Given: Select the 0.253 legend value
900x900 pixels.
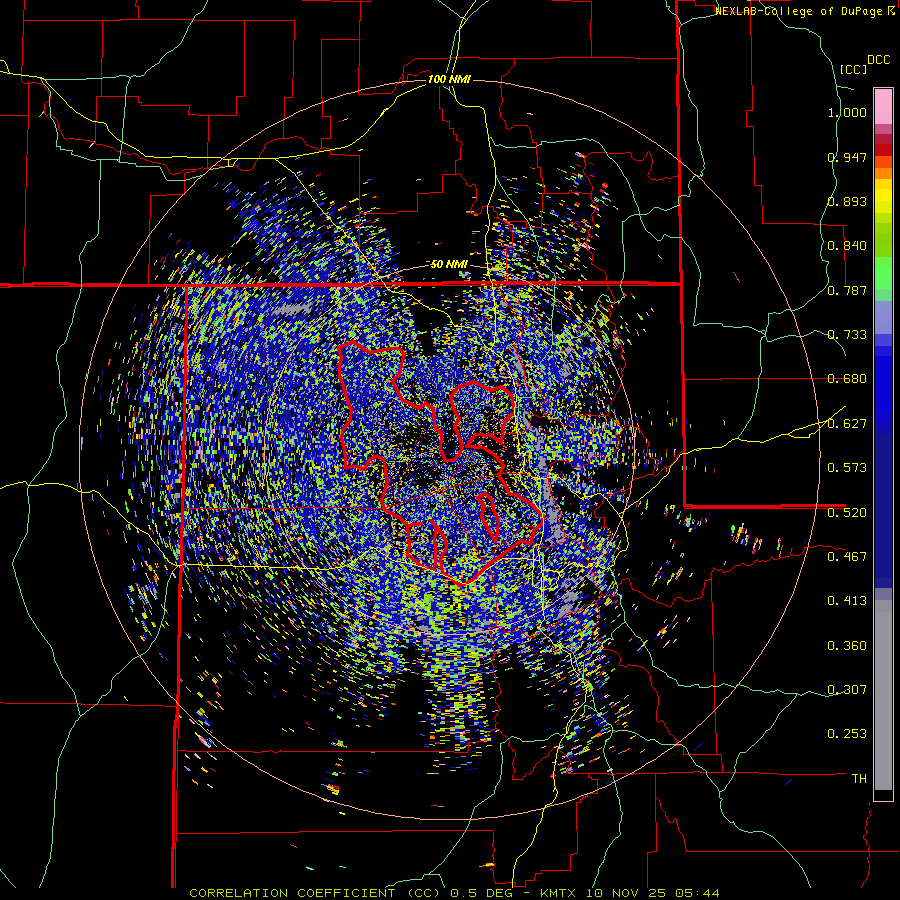Looking at the screenshot, I should [847, 734].
